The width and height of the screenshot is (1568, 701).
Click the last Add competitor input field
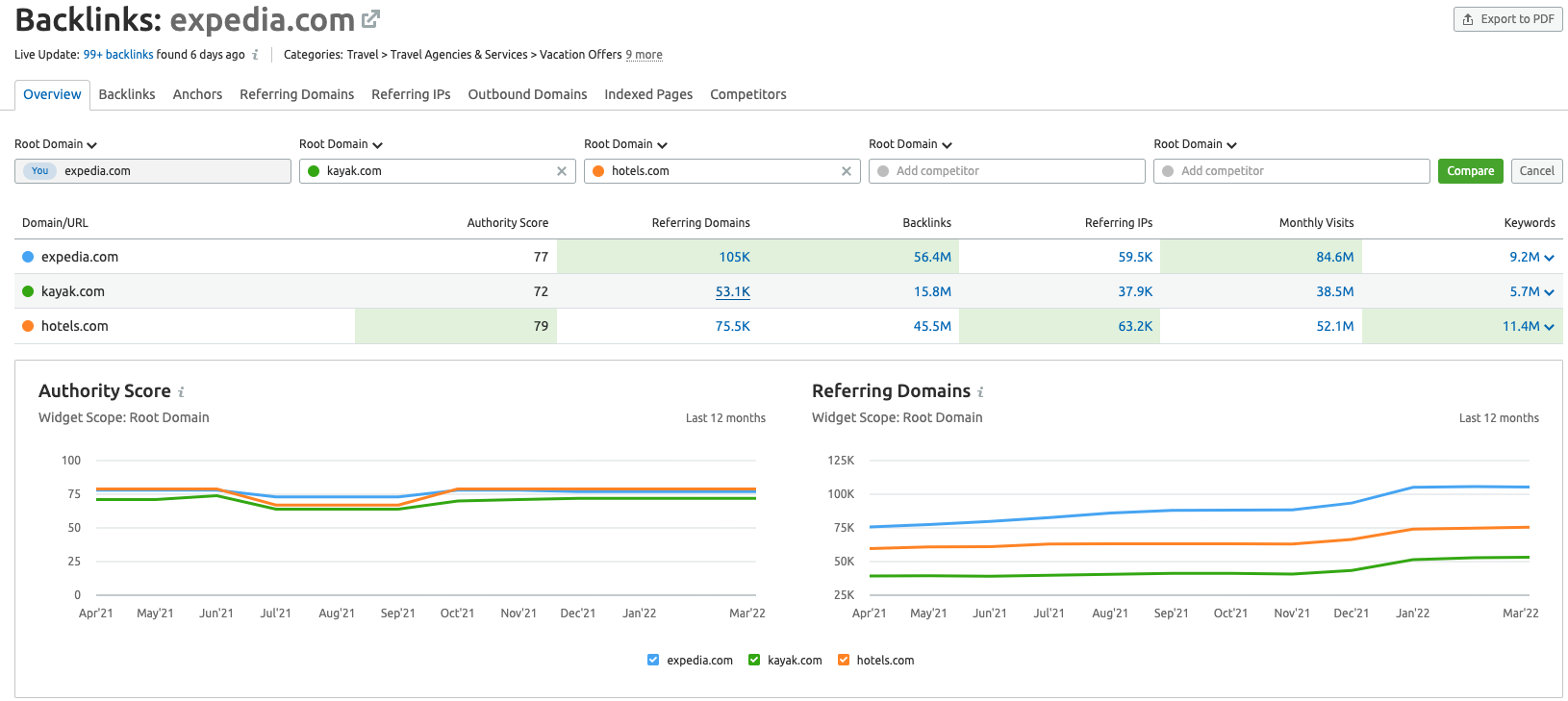pyautogui.click(x=1291, y=171)
